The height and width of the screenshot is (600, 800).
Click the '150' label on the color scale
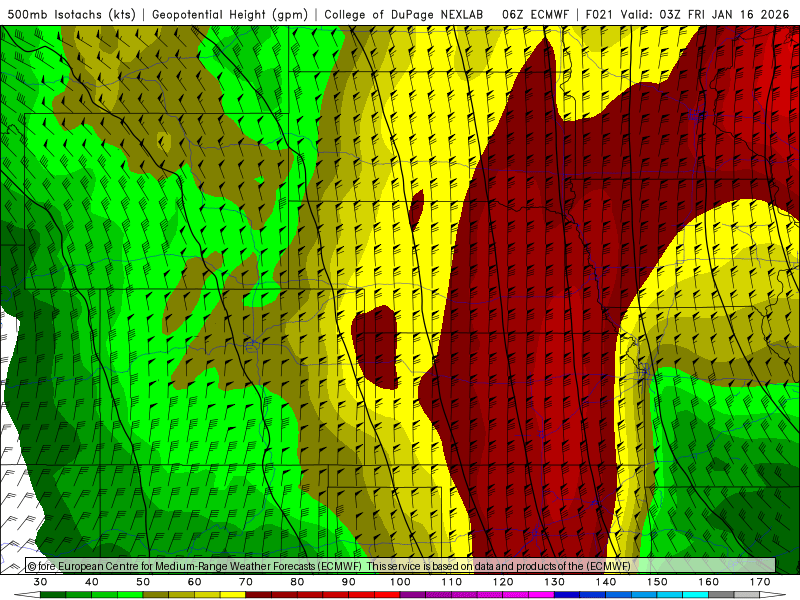click(657, 582)
